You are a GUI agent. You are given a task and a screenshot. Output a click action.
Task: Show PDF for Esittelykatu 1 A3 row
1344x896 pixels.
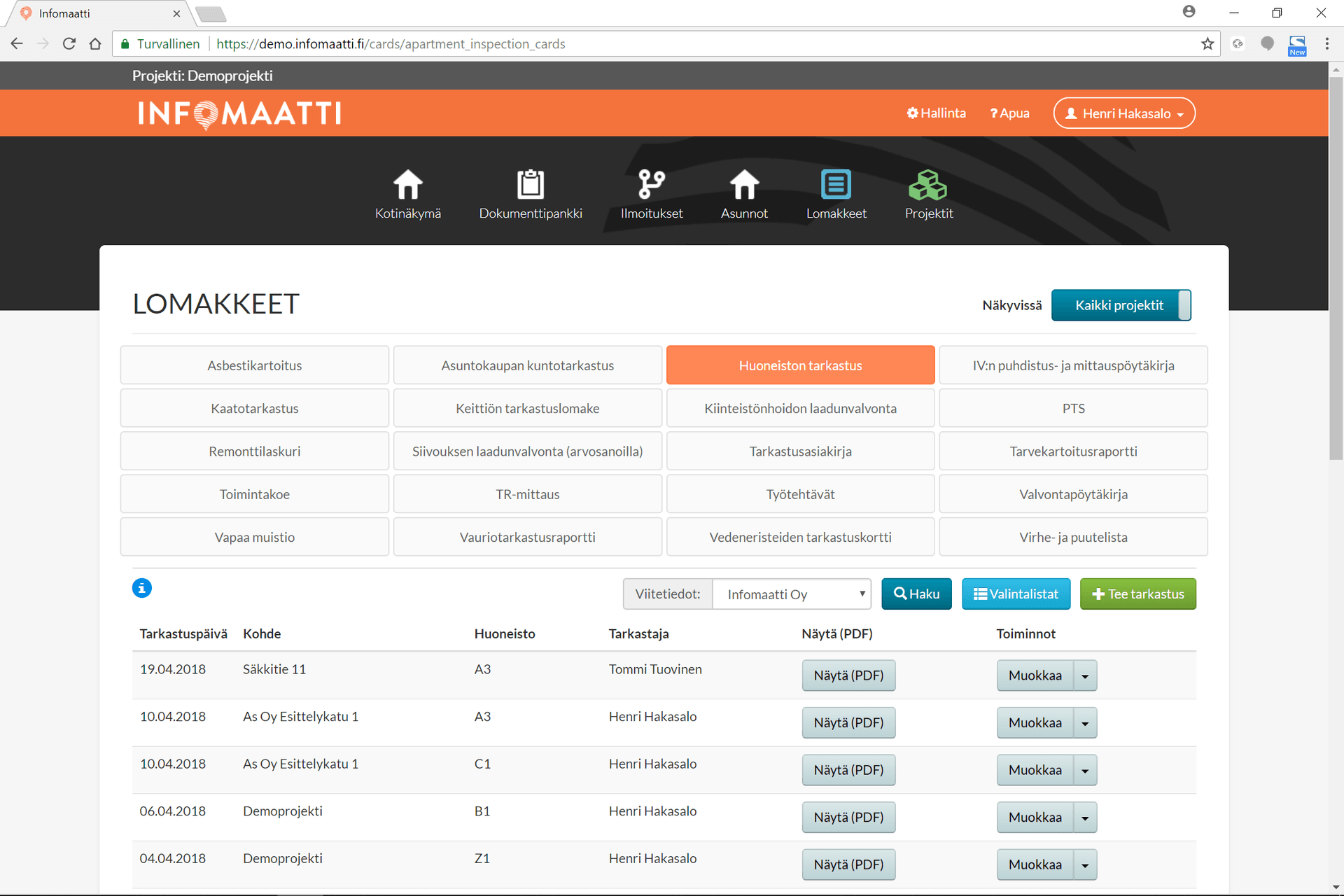848,723
